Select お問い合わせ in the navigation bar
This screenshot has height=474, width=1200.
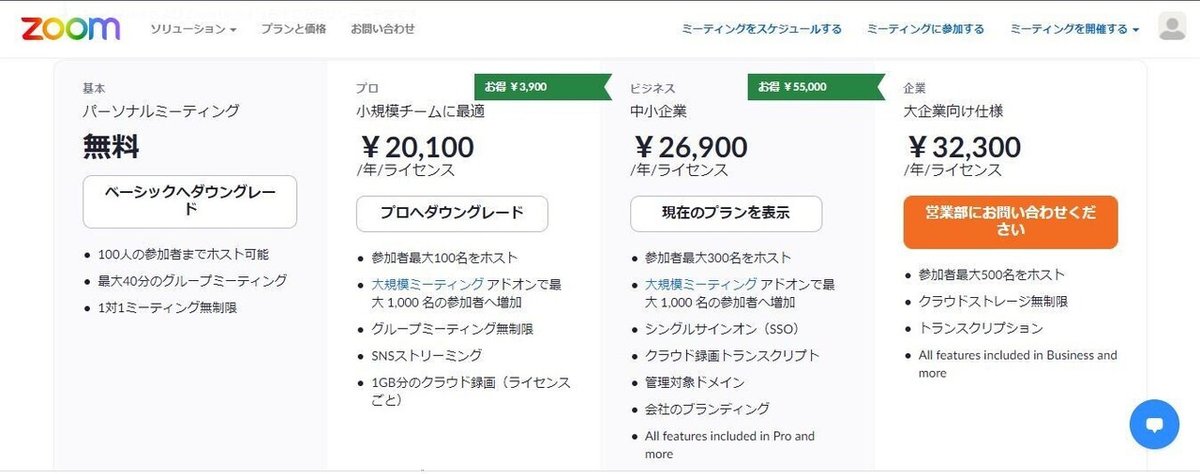[x=383, y=29]
